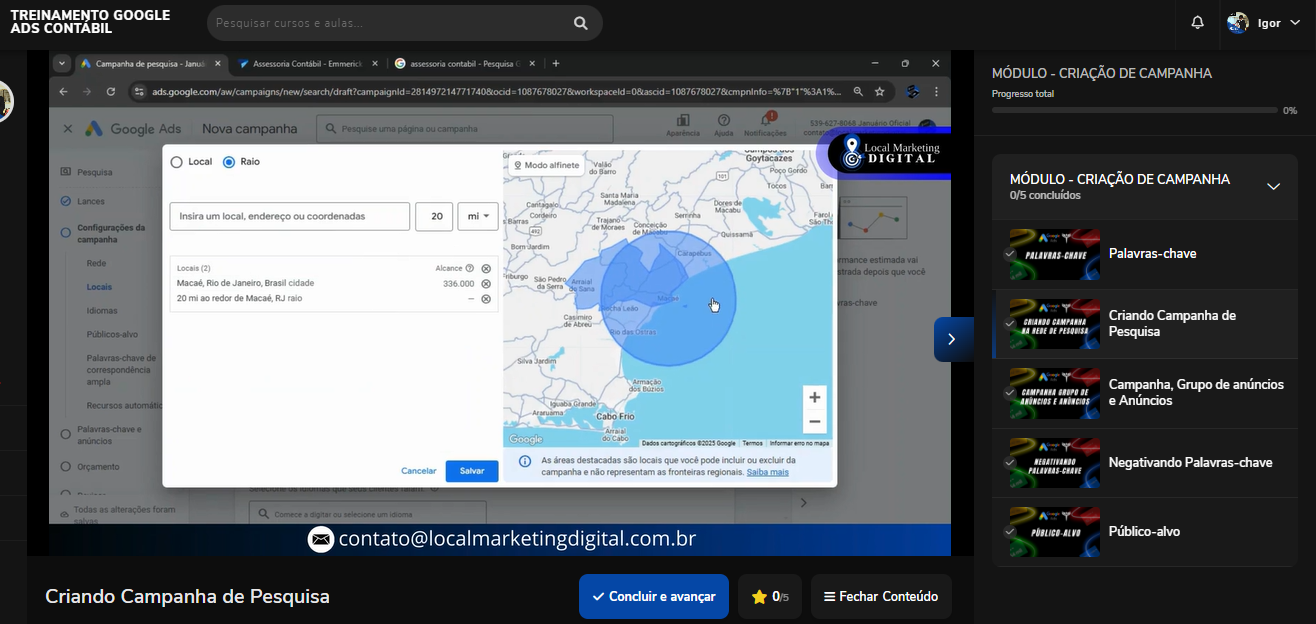Image resolution: width=1316 pixels, height=624 pixels.
Task: Remove the Macaé city location via its X icon
Action: click(486, 283)
